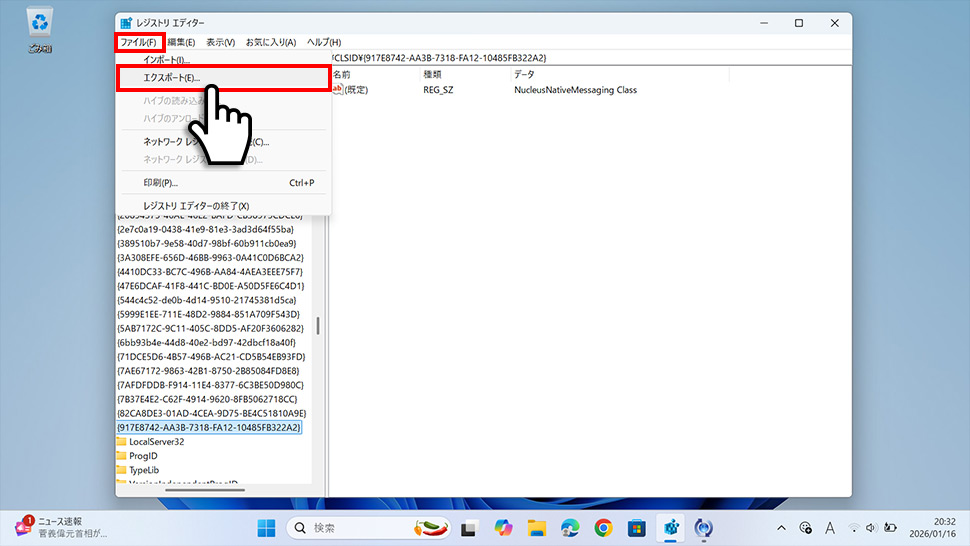
Task: Open Copilot from the taskbar
Action: [x=503, y=527]
